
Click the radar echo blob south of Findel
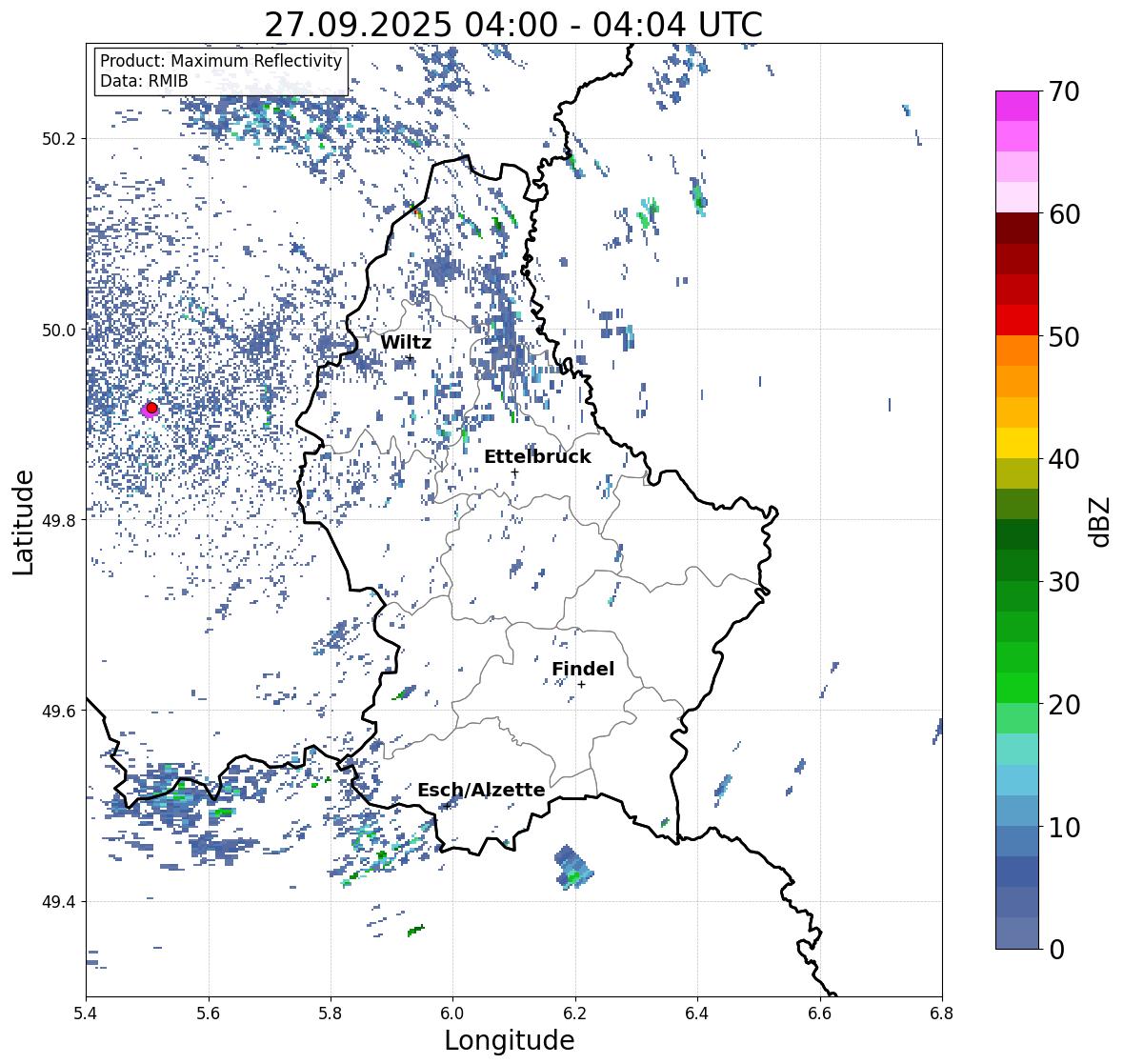click(573, 868)
